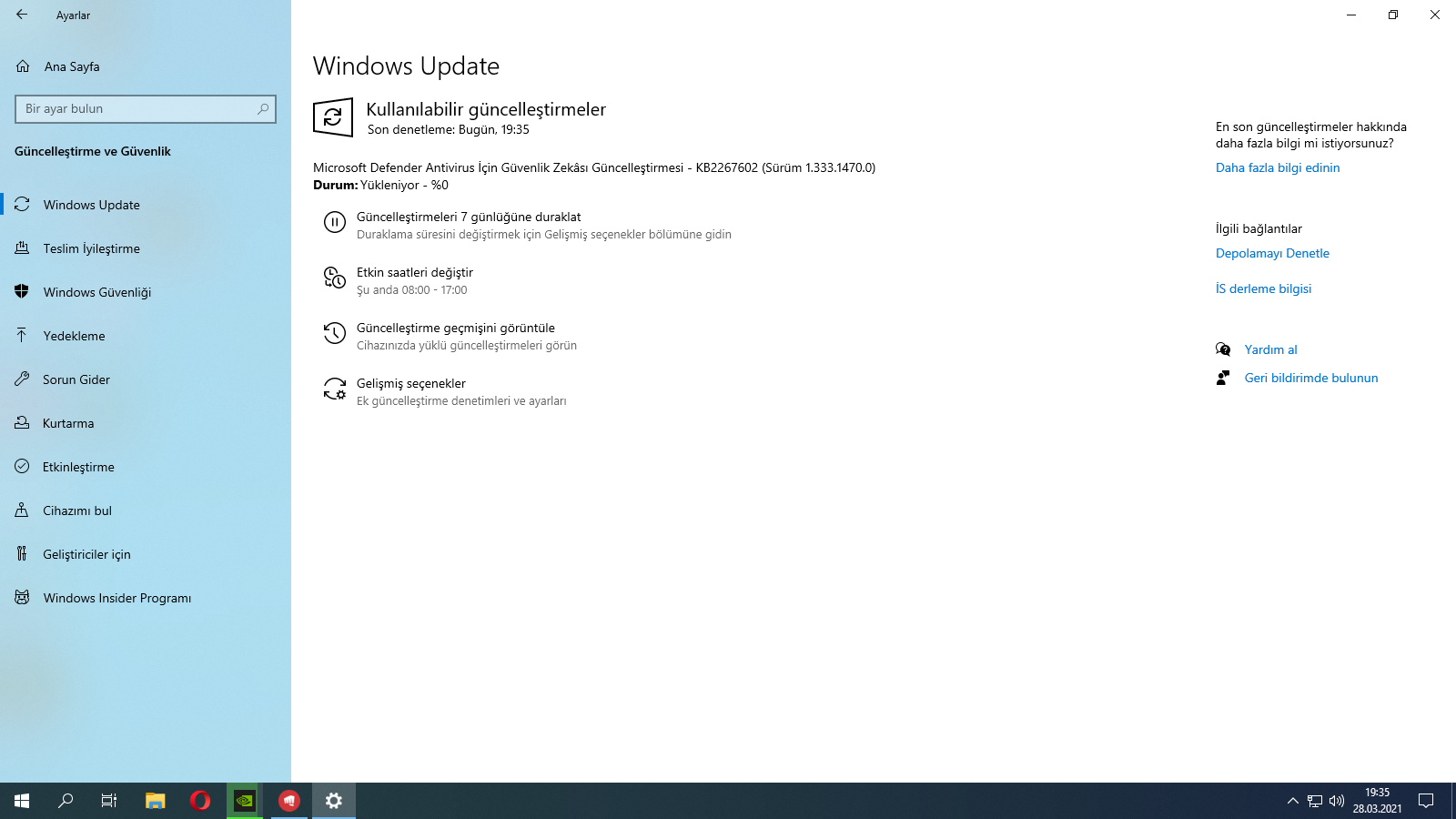Click the active hours clock icon
The image size is (1456, 819).
[335, 278]
